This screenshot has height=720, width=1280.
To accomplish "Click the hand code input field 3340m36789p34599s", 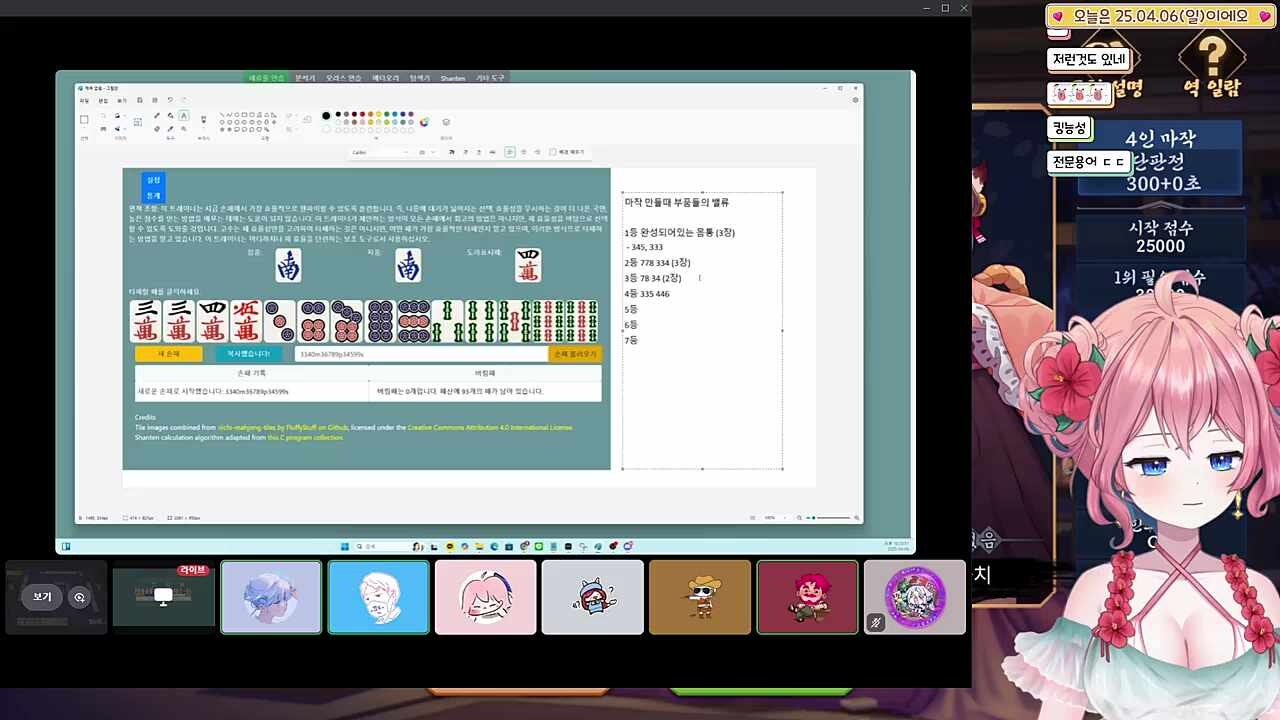I will tap(421, 354).
